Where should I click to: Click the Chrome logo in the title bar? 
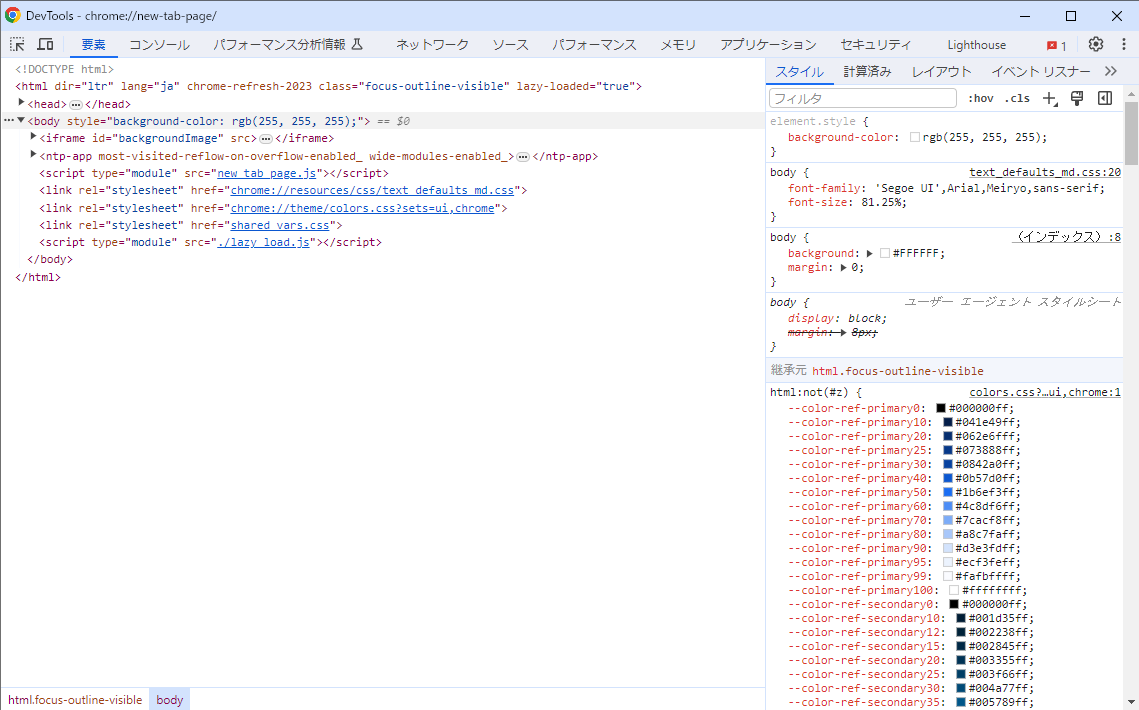[13, 15]
